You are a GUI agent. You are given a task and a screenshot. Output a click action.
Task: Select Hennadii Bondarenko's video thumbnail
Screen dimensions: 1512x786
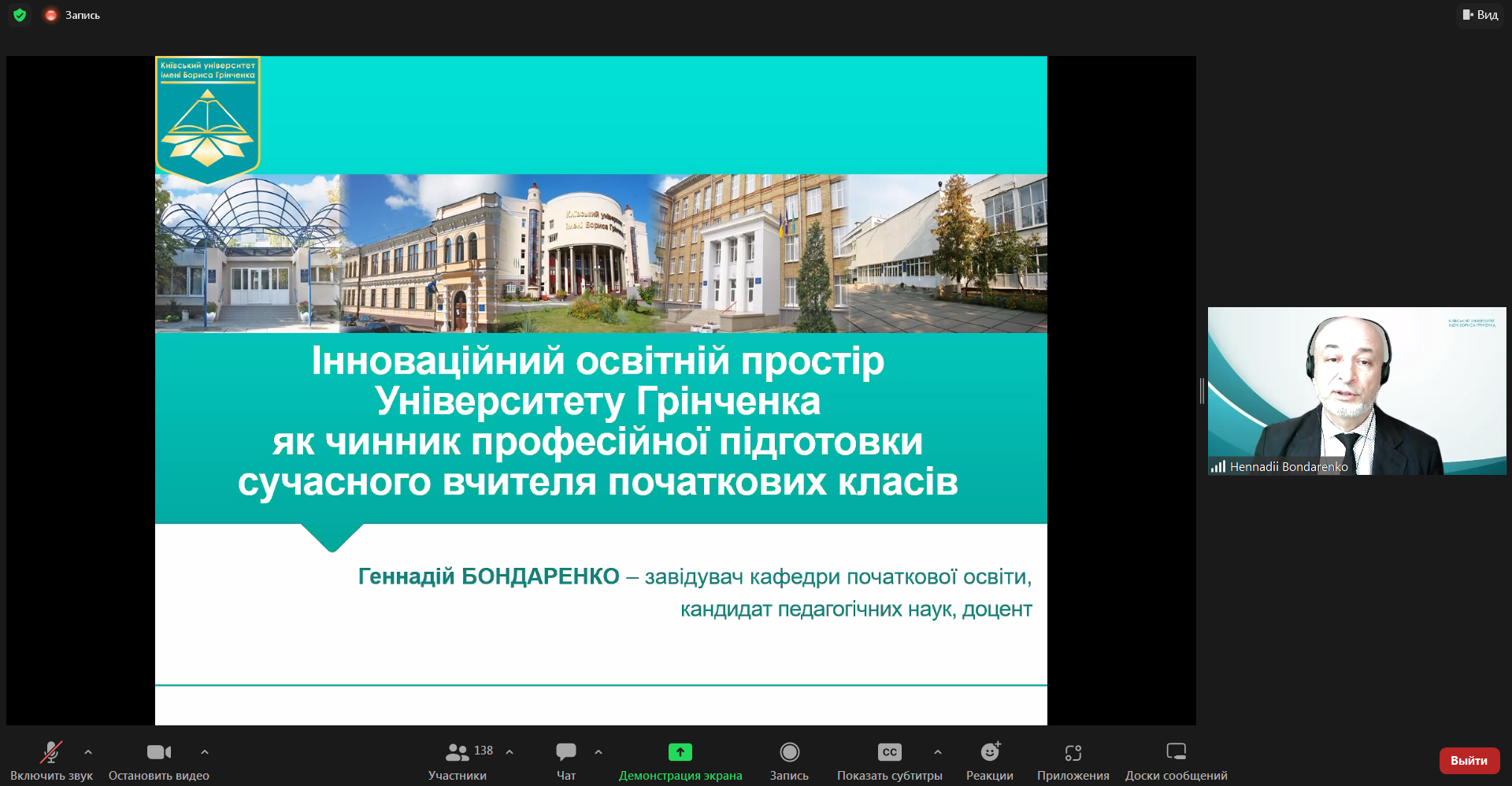1356,391
